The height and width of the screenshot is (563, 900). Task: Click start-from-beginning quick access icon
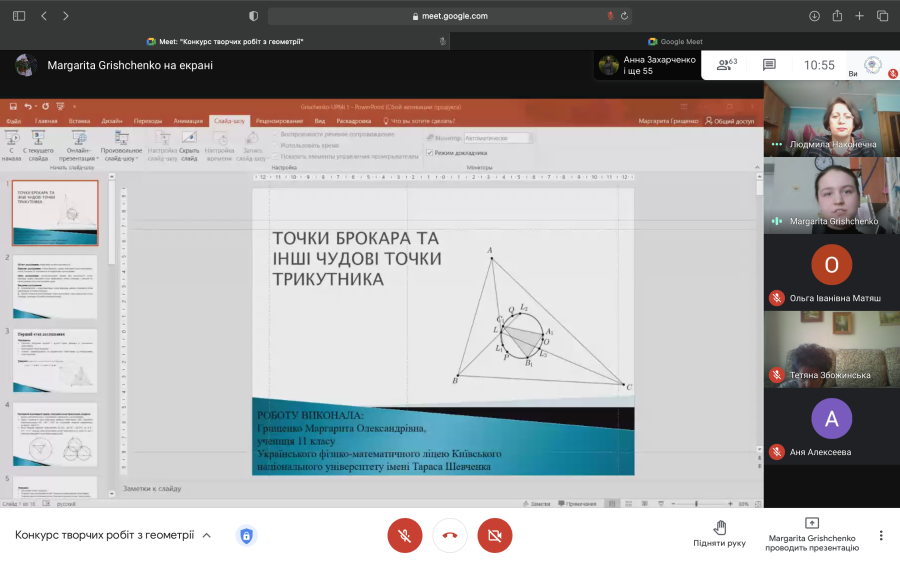point(60,106)
